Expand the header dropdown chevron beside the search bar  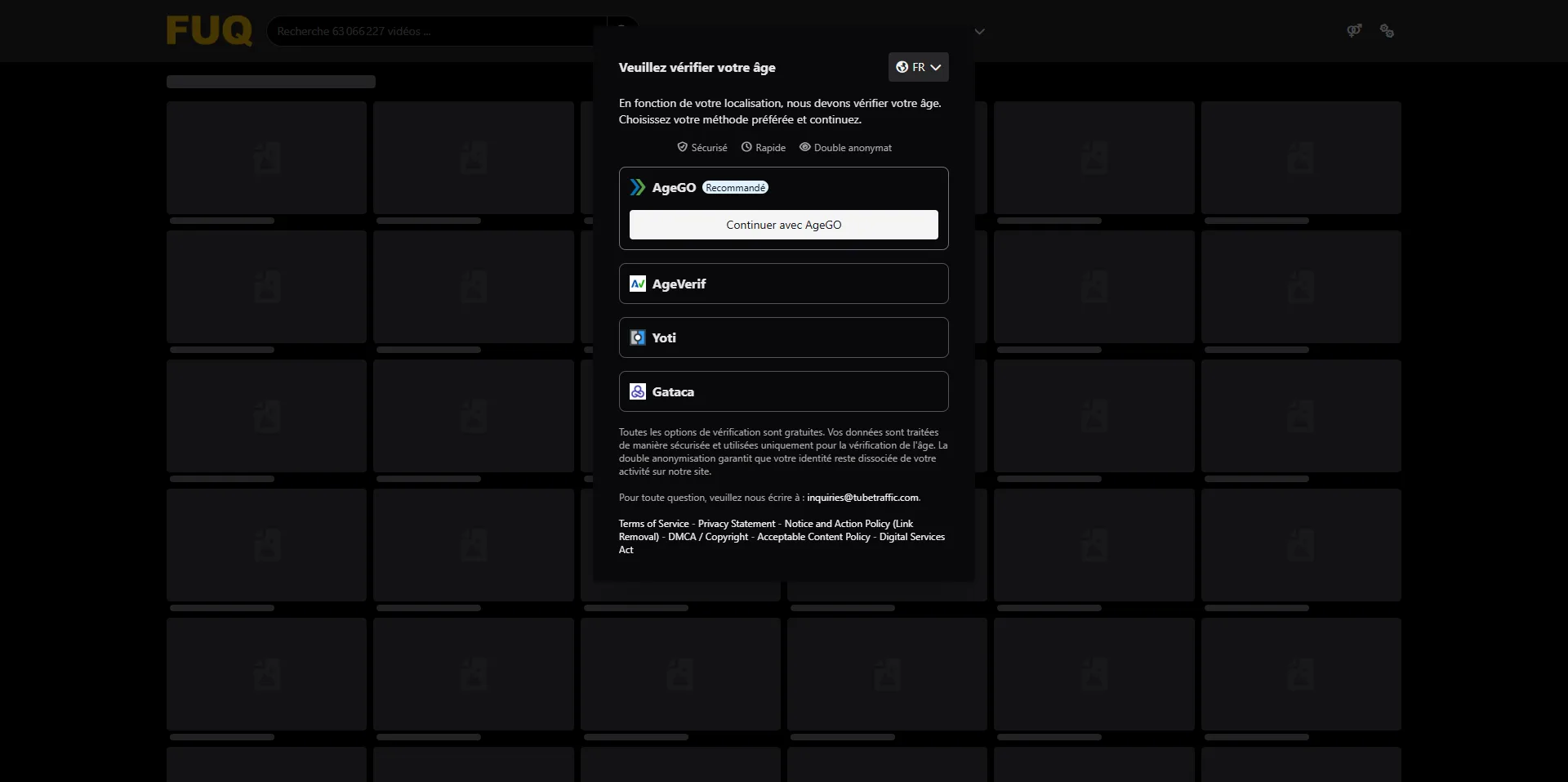[979, 32]
